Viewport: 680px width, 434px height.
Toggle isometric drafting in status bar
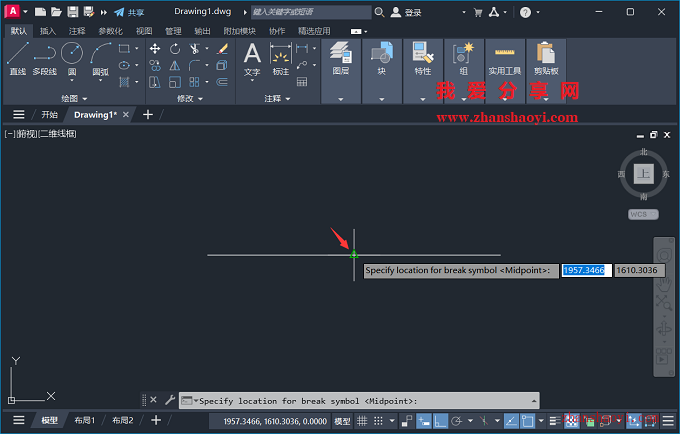(484, 421)
